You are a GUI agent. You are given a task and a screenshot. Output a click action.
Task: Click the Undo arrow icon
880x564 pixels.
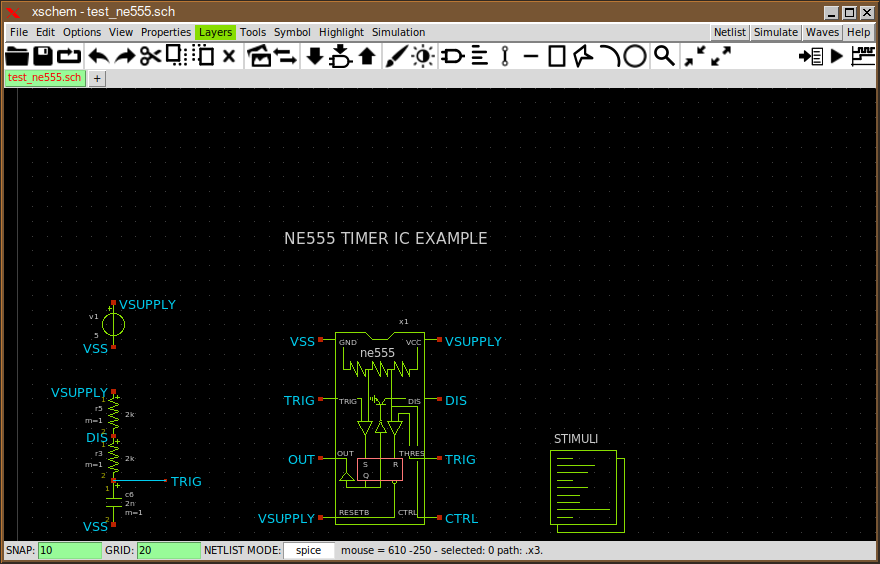[x=98, y=56]
